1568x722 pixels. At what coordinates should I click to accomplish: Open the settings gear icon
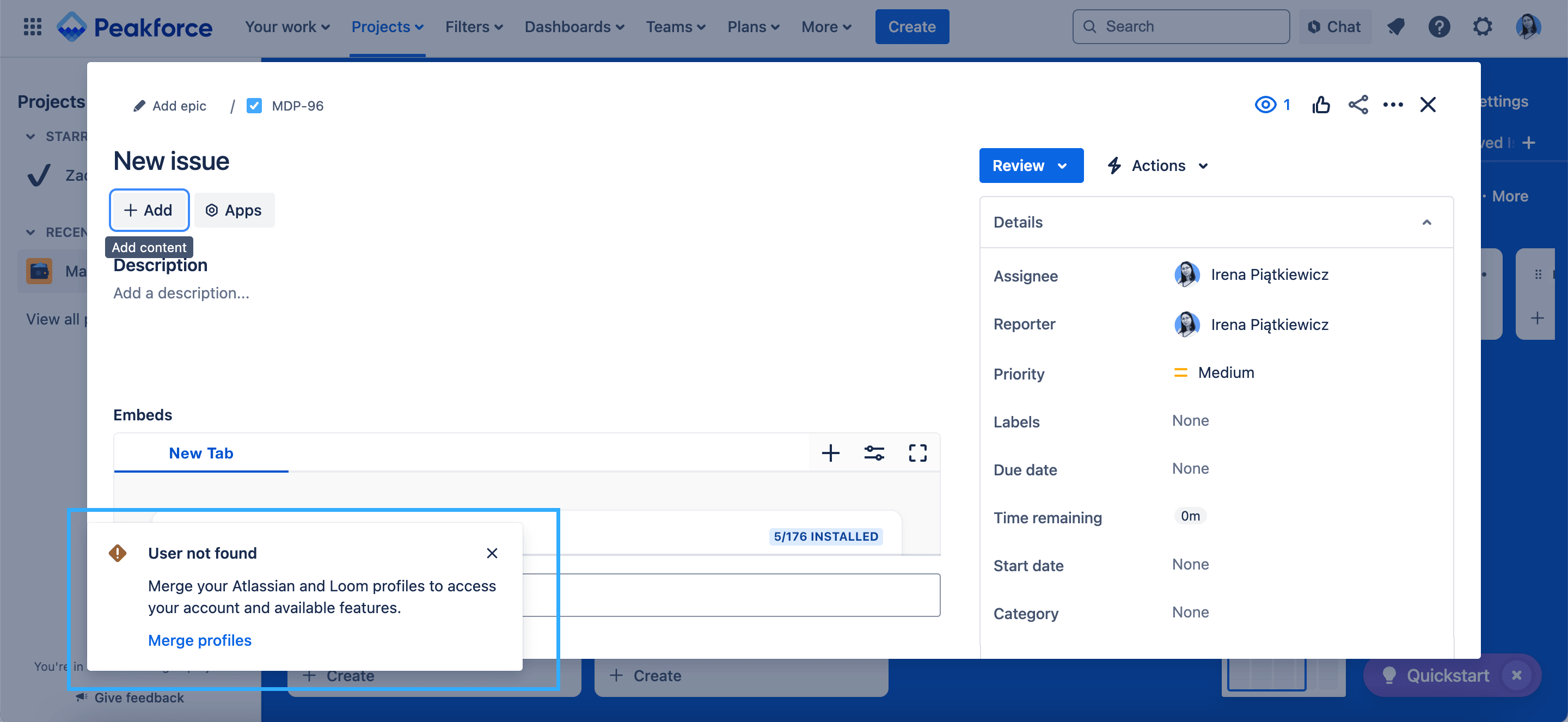[1483, 27]
